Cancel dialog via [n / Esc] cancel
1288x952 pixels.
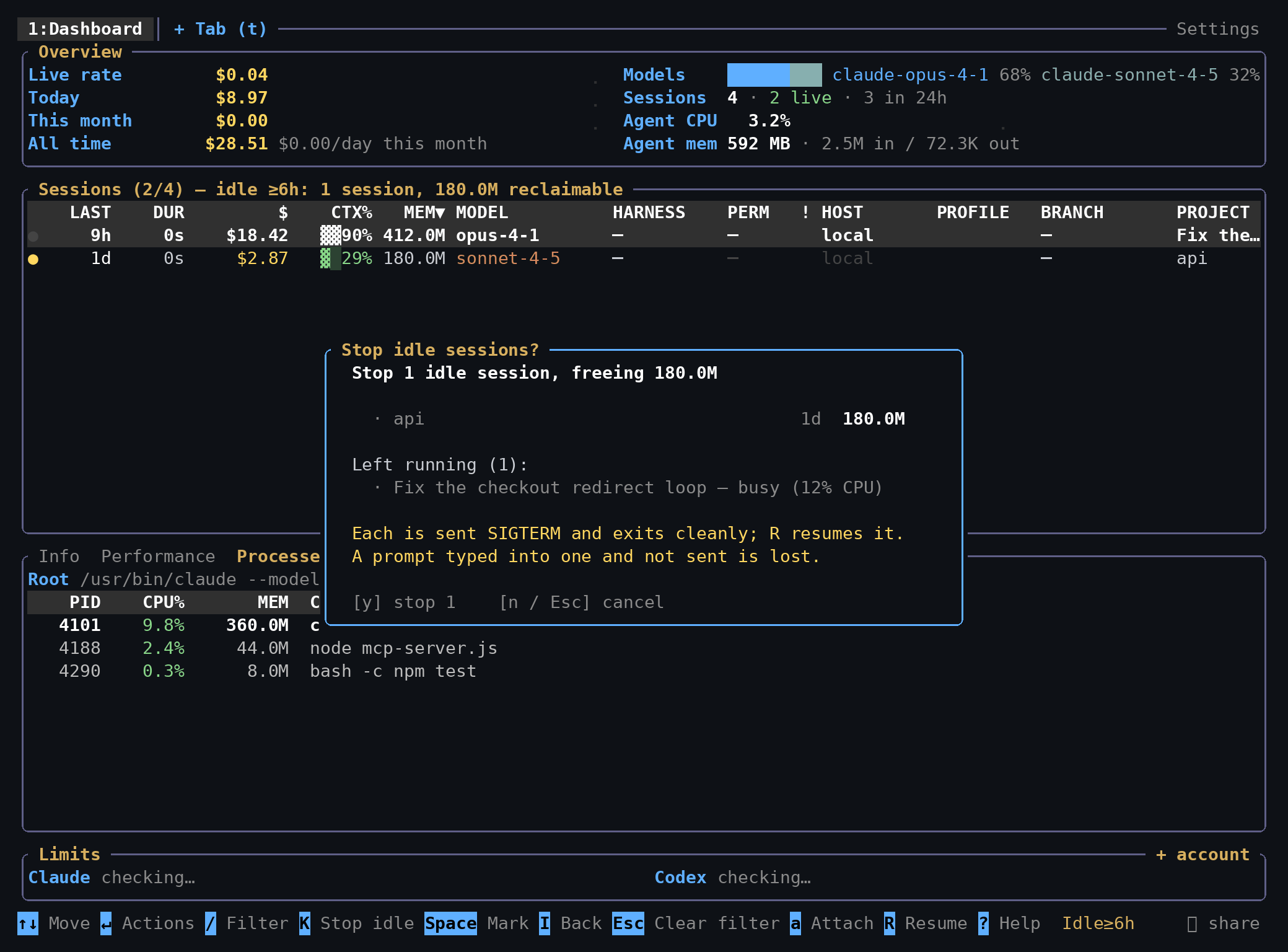tap(581, 602)
